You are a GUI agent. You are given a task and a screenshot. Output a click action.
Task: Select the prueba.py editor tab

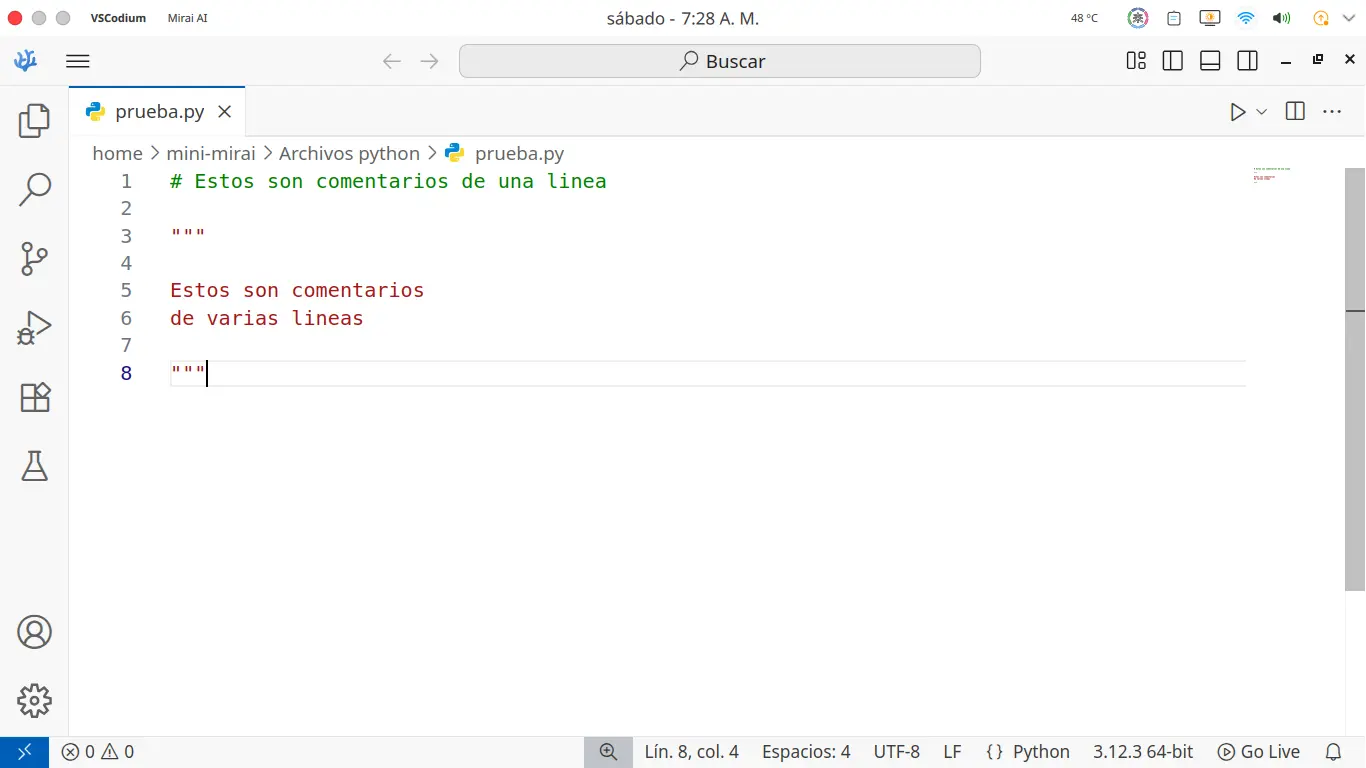click(157, 112)
